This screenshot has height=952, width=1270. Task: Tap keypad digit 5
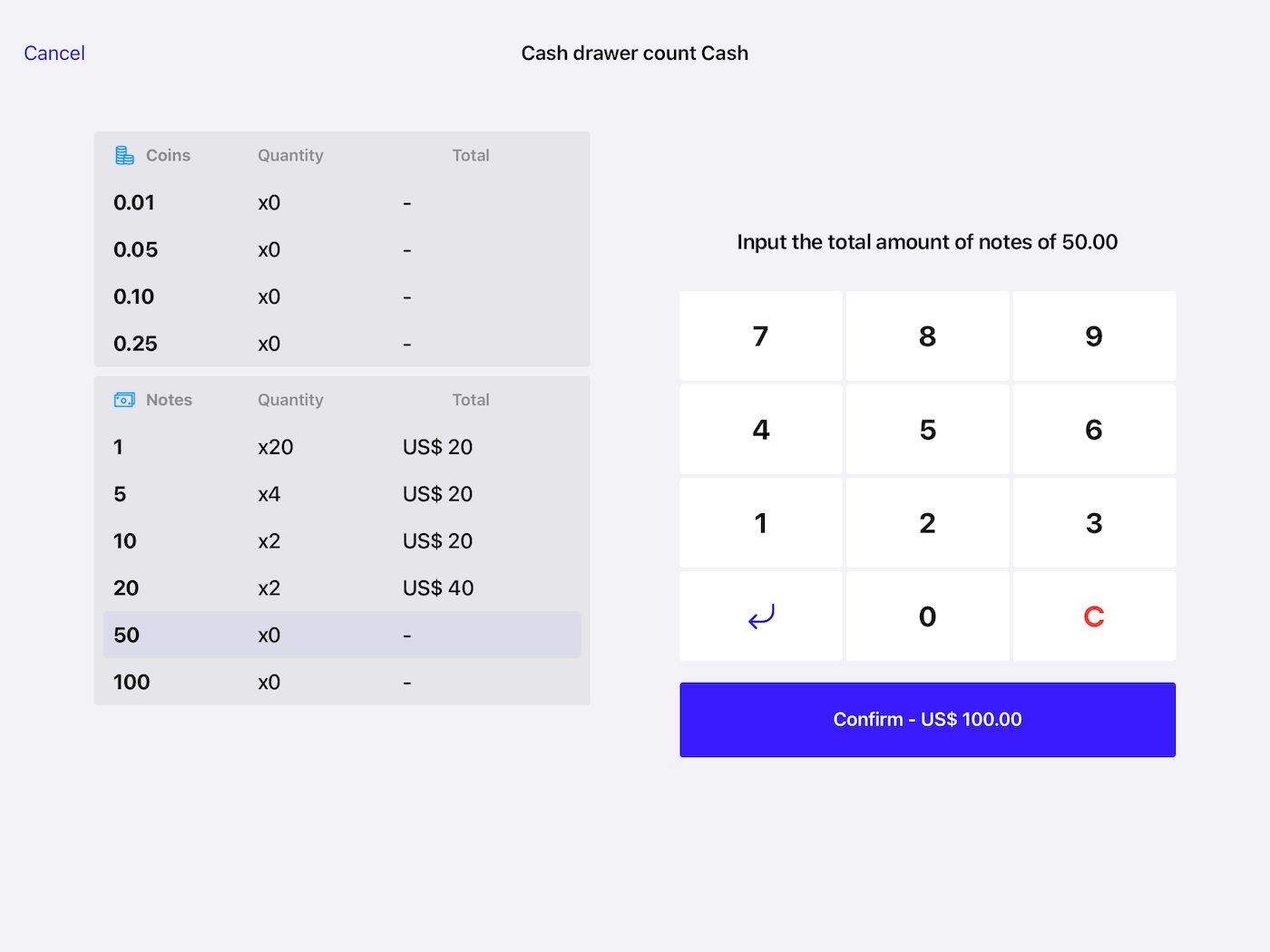click(x=927, y=430)
